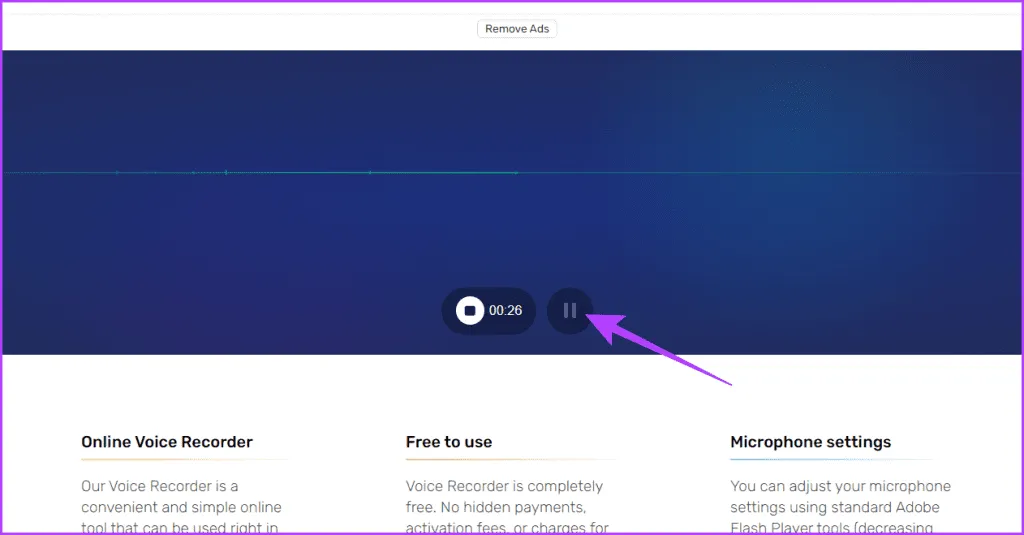Image resolution: width=1024 pixels, height=535 pixels.
Task: Click the 'convenient and simple online' text line
Action: (181, 507)
